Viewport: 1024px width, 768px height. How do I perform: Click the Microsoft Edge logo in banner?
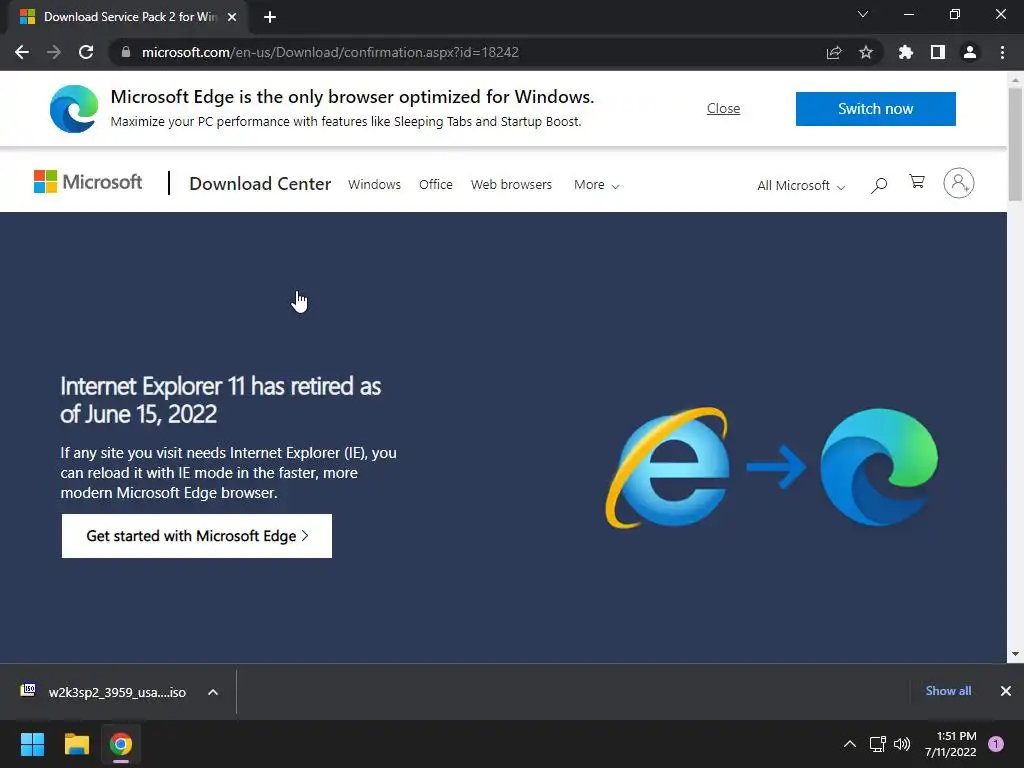point(74,108)
